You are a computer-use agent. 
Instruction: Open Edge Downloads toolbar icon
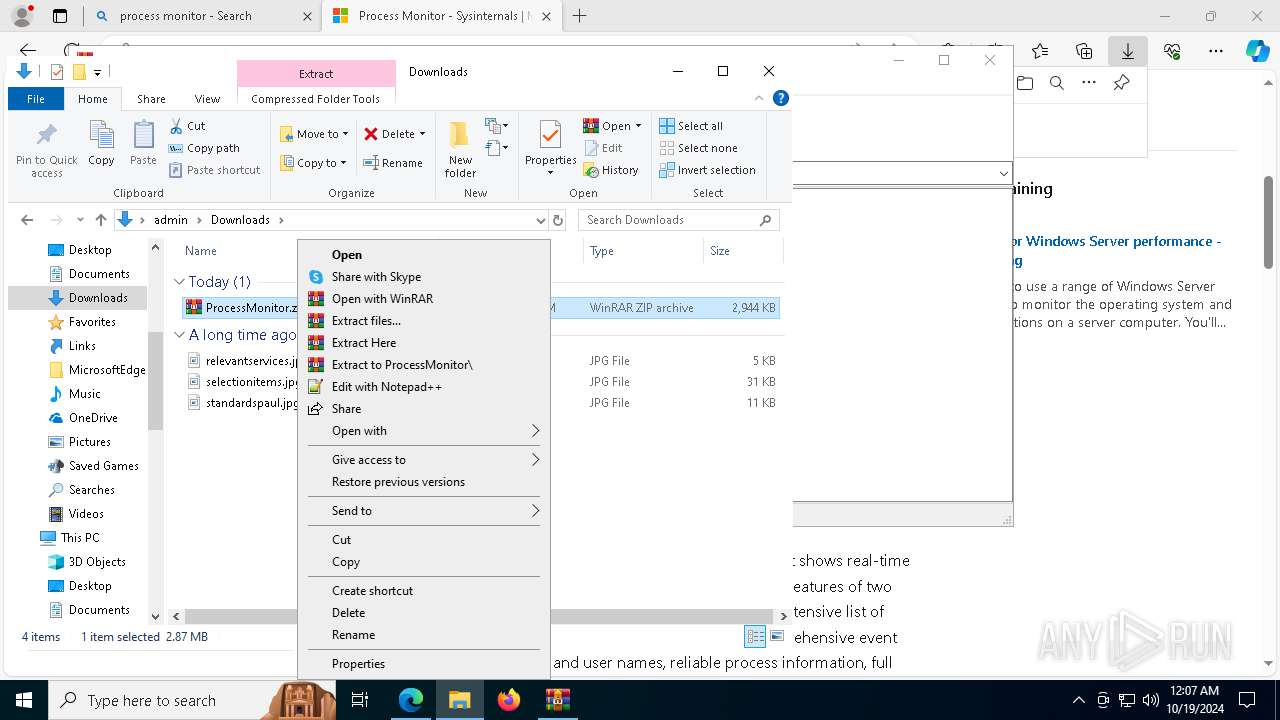click(x=1127, y=51)
